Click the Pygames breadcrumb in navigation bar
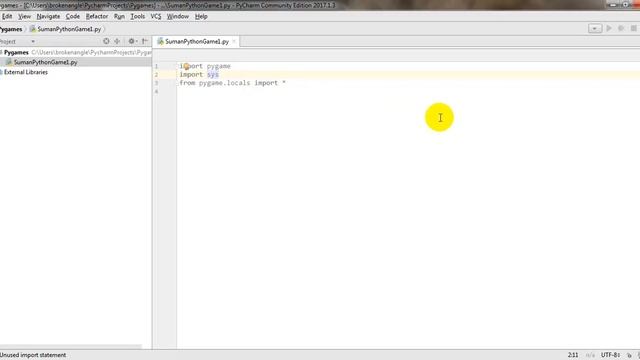This screenshot has width=640, height=360. 11,29
